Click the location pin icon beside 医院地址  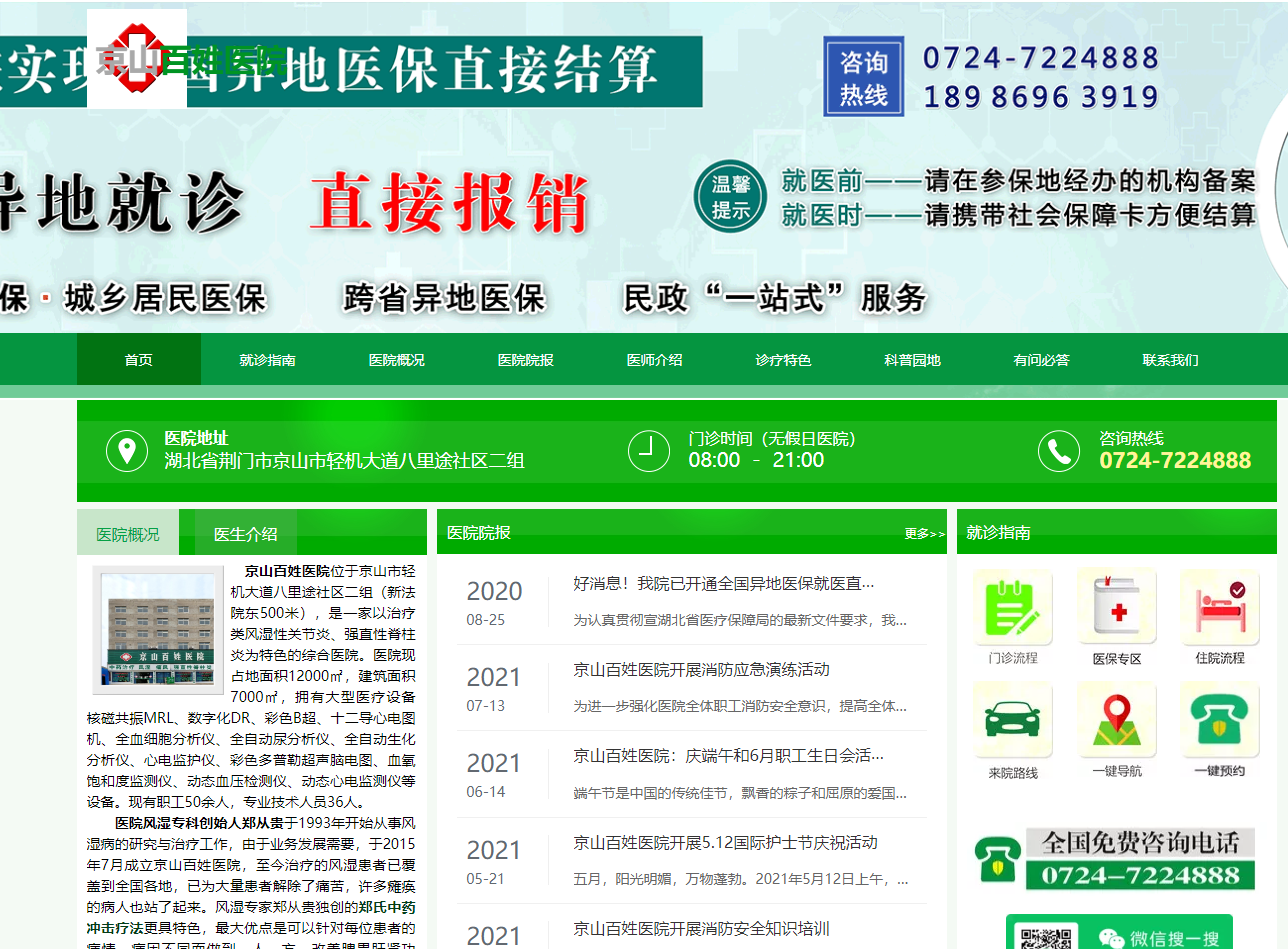tap(127, 451)
